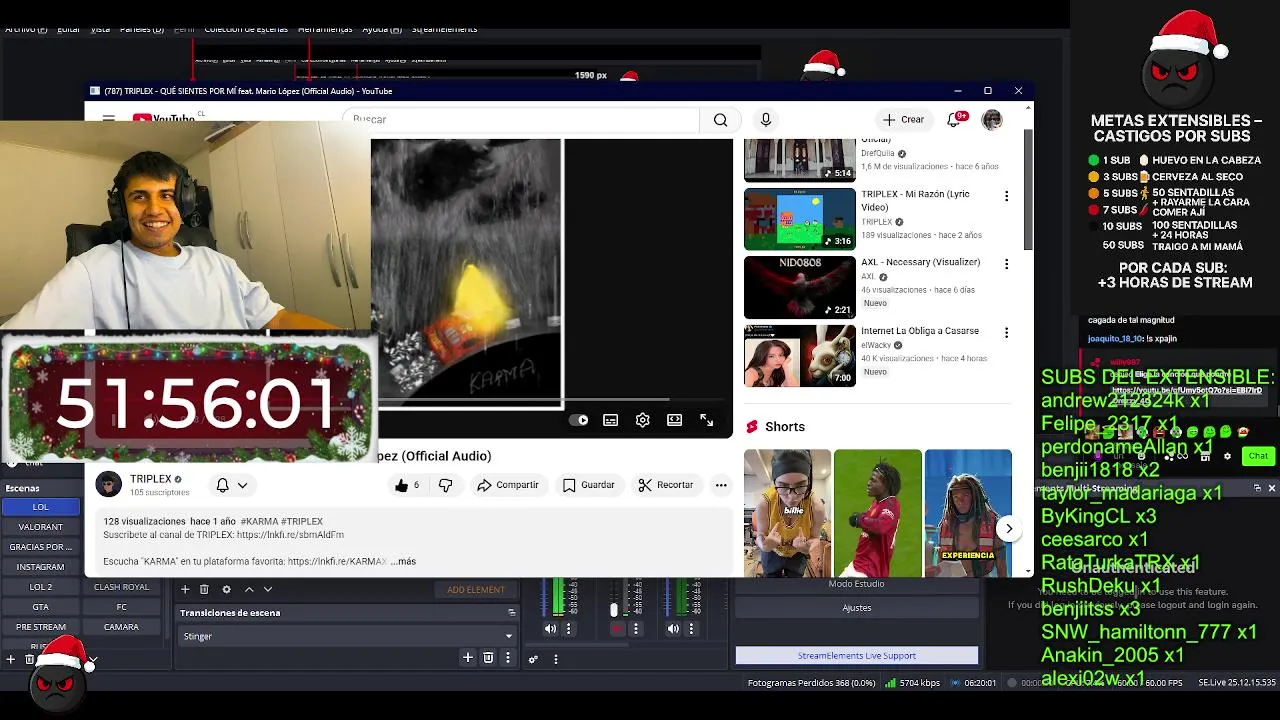
Task: Open the Ajustes button in OBS controls
Action: (857, 607)
